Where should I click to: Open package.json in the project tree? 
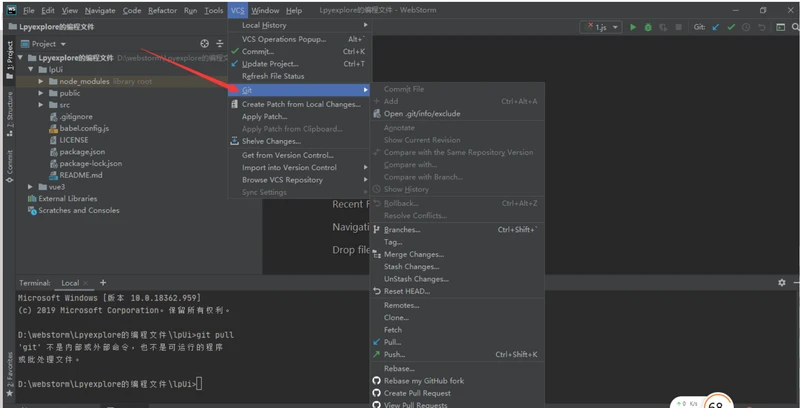pyautogui.click(x=82, y=151)
